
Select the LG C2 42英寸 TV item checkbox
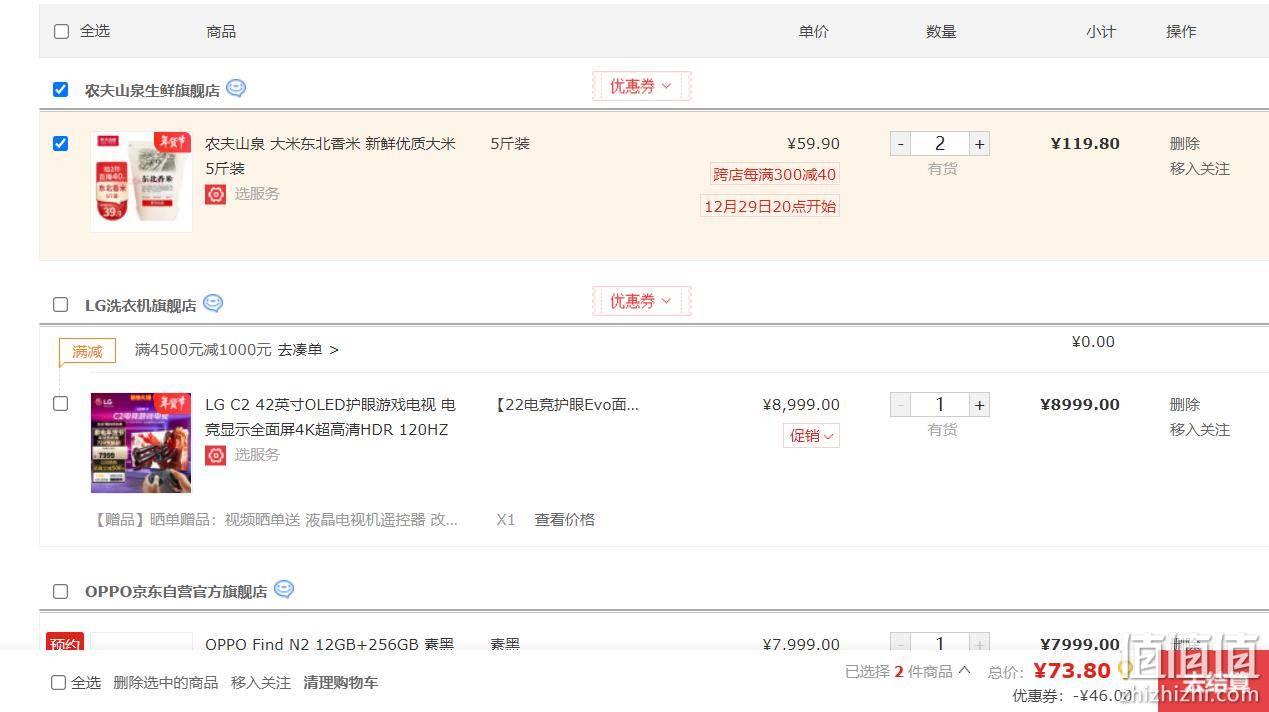coord(61,404)
